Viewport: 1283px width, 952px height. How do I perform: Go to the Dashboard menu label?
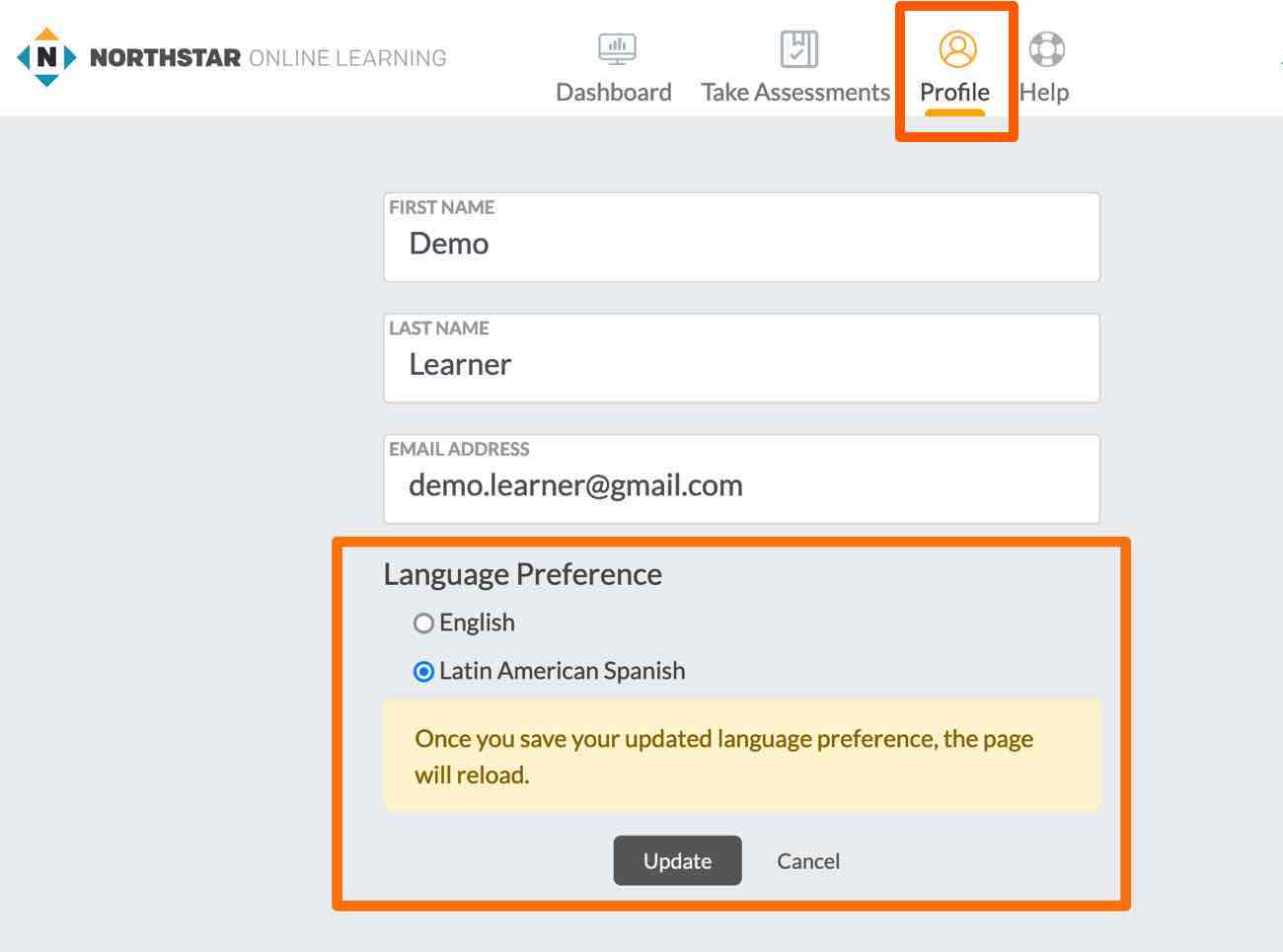(x=614, y=92)
